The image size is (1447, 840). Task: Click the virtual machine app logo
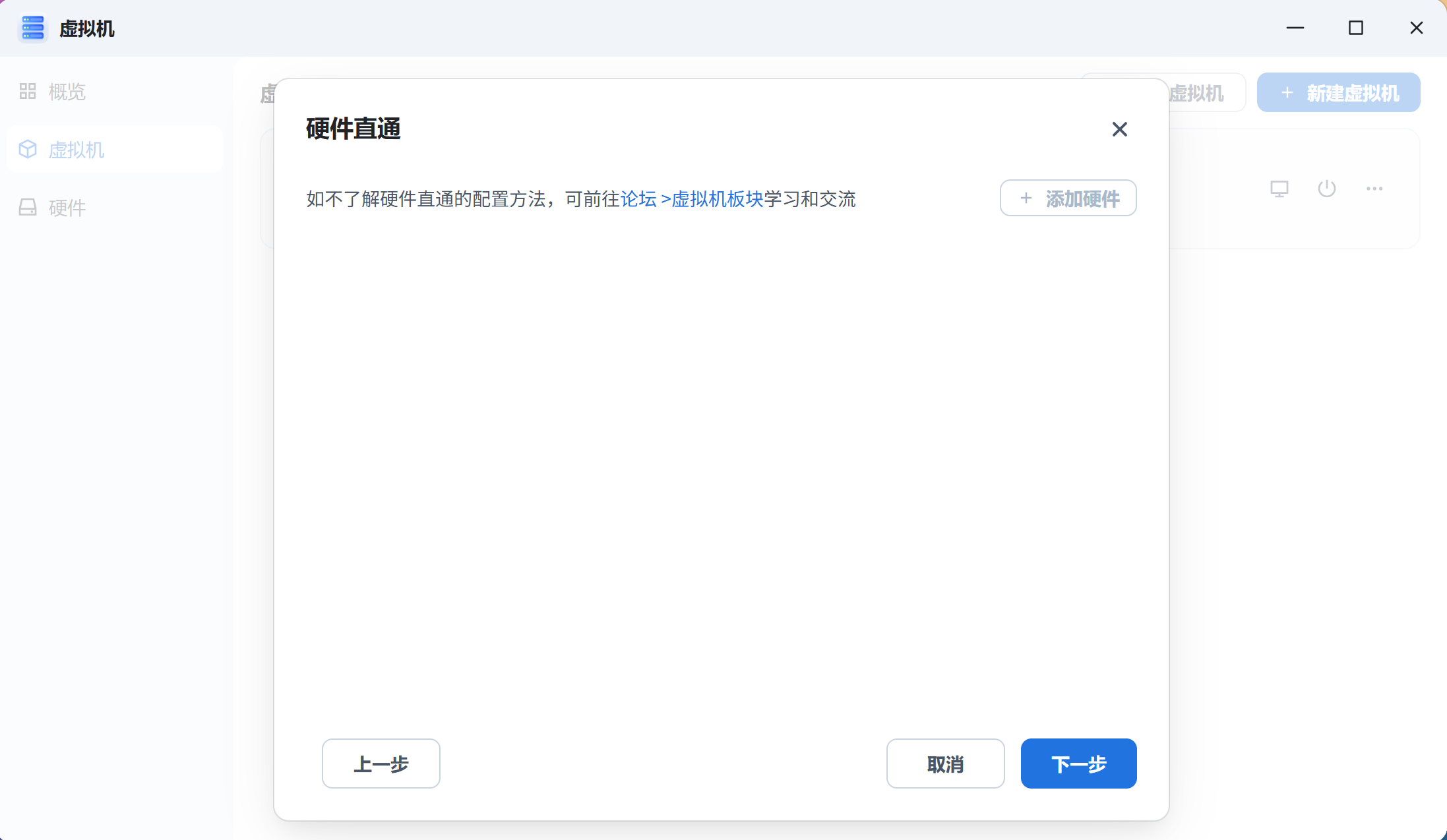point(32,28)
